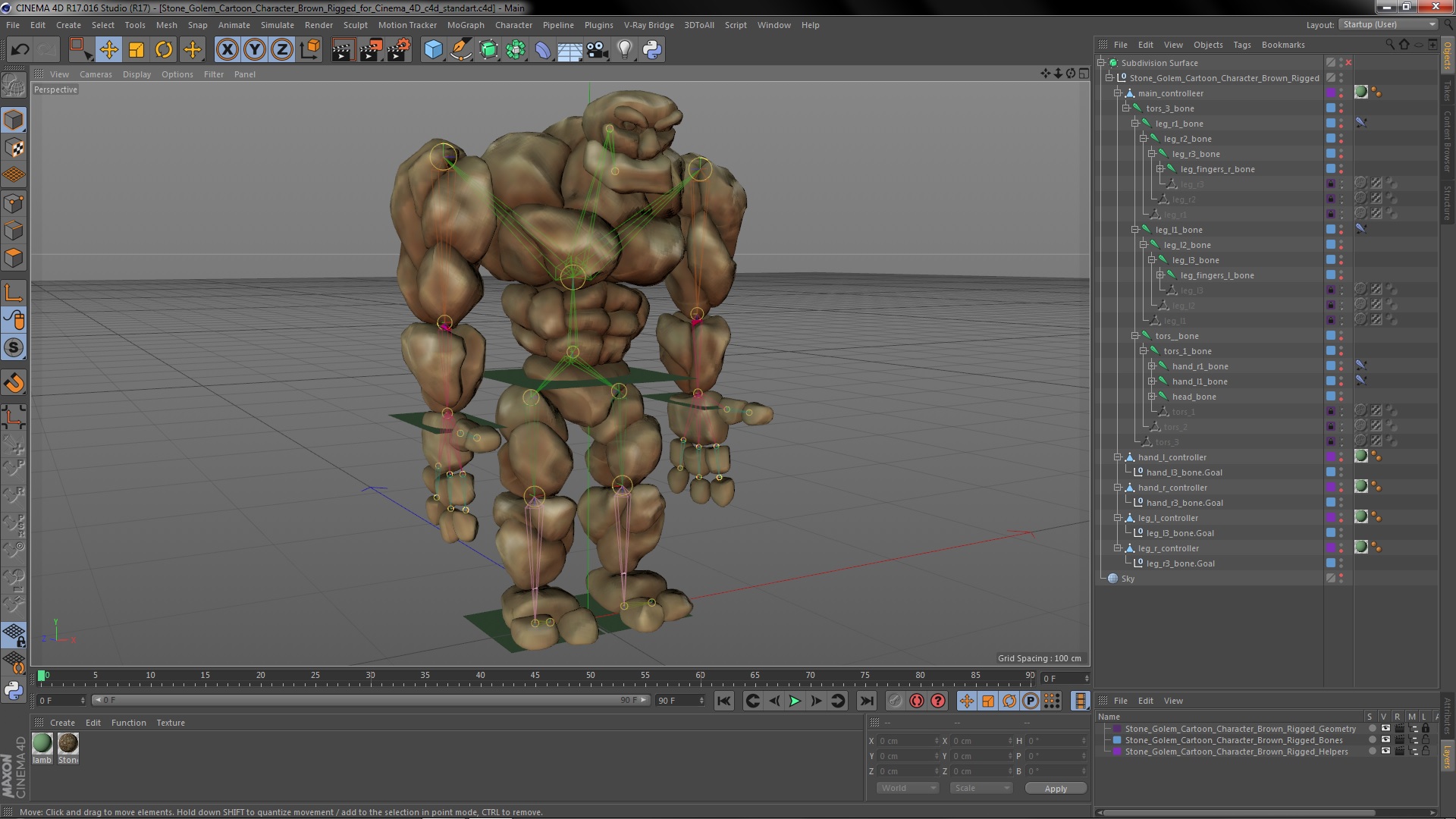
Task: Select the Scale tool in toolbar
Action: pyautogui.click(x=136, y=50)
